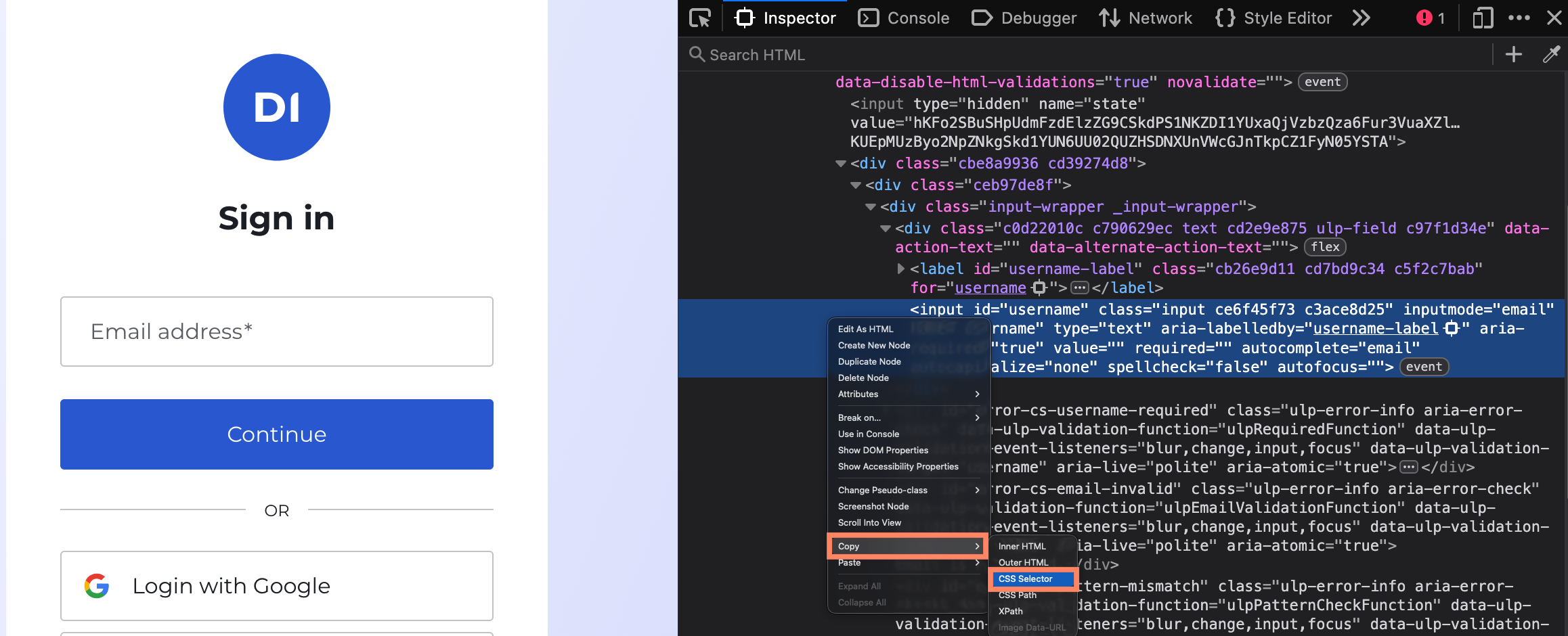Show more devtools tabs chevron

(x=1362, y=18)
